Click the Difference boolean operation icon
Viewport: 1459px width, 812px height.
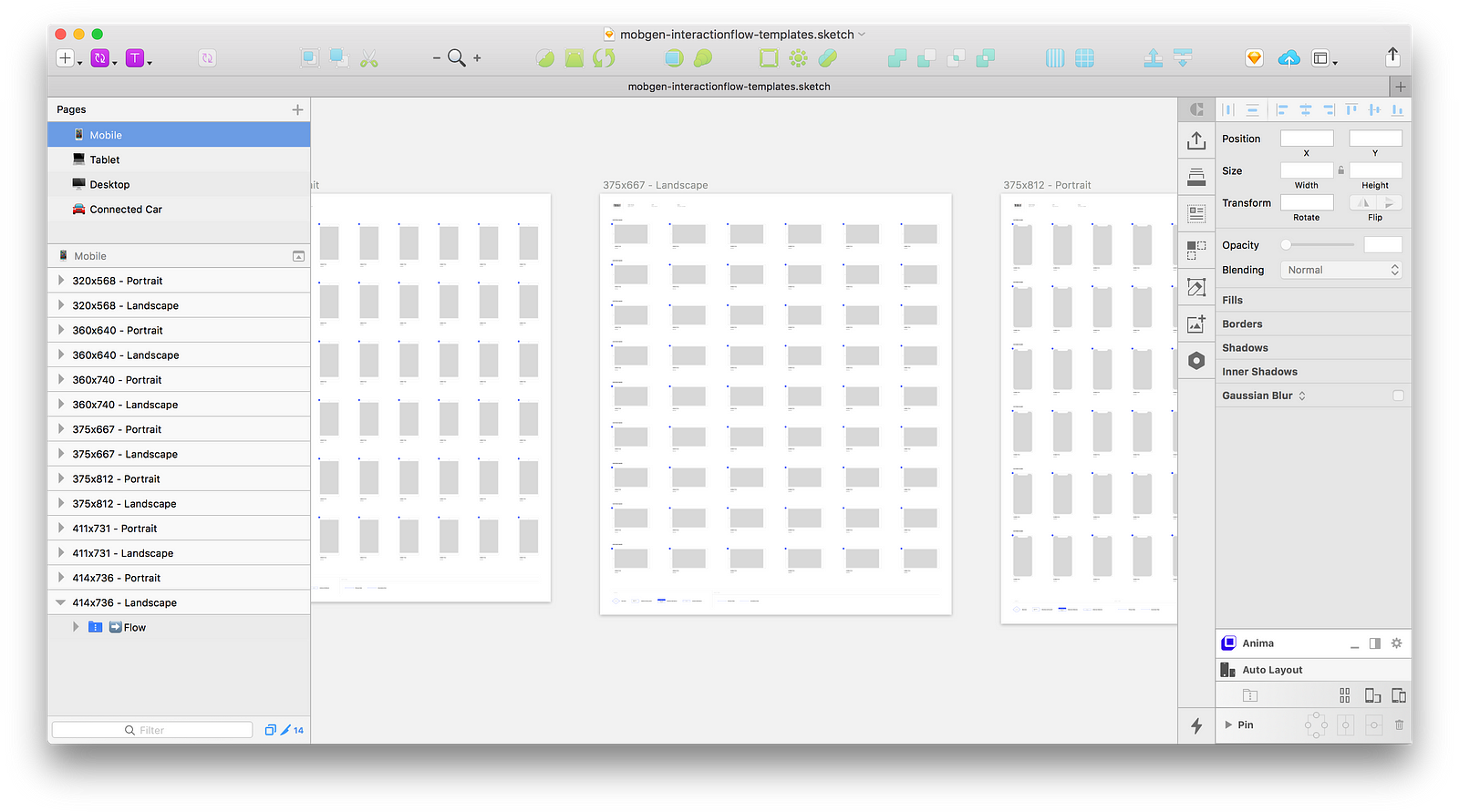coord(986,58)
